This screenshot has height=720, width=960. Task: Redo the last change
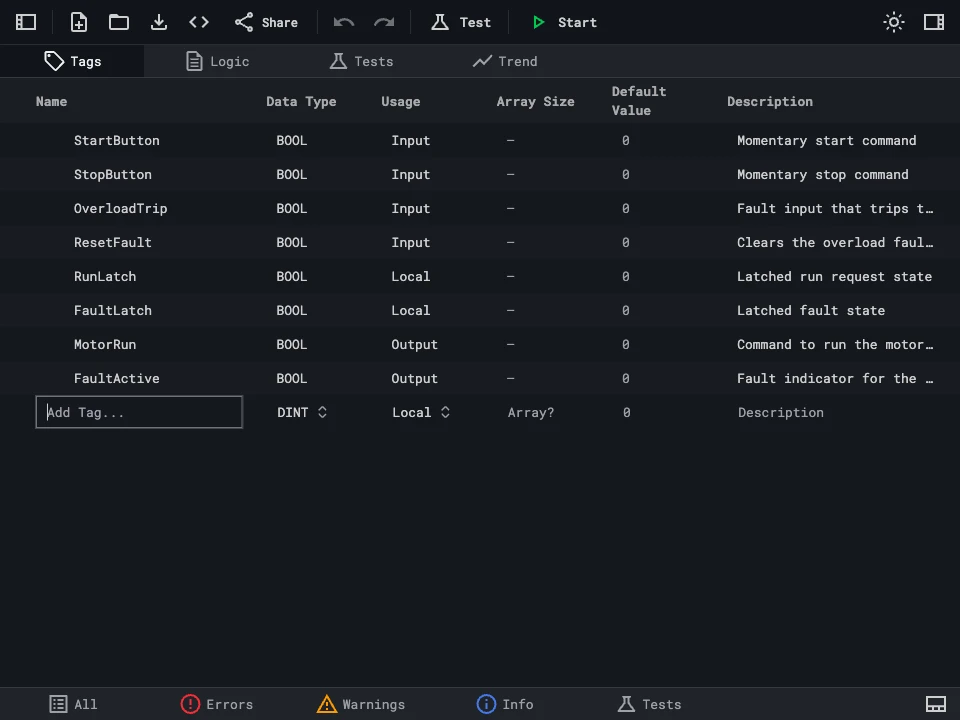pos(383,21)
